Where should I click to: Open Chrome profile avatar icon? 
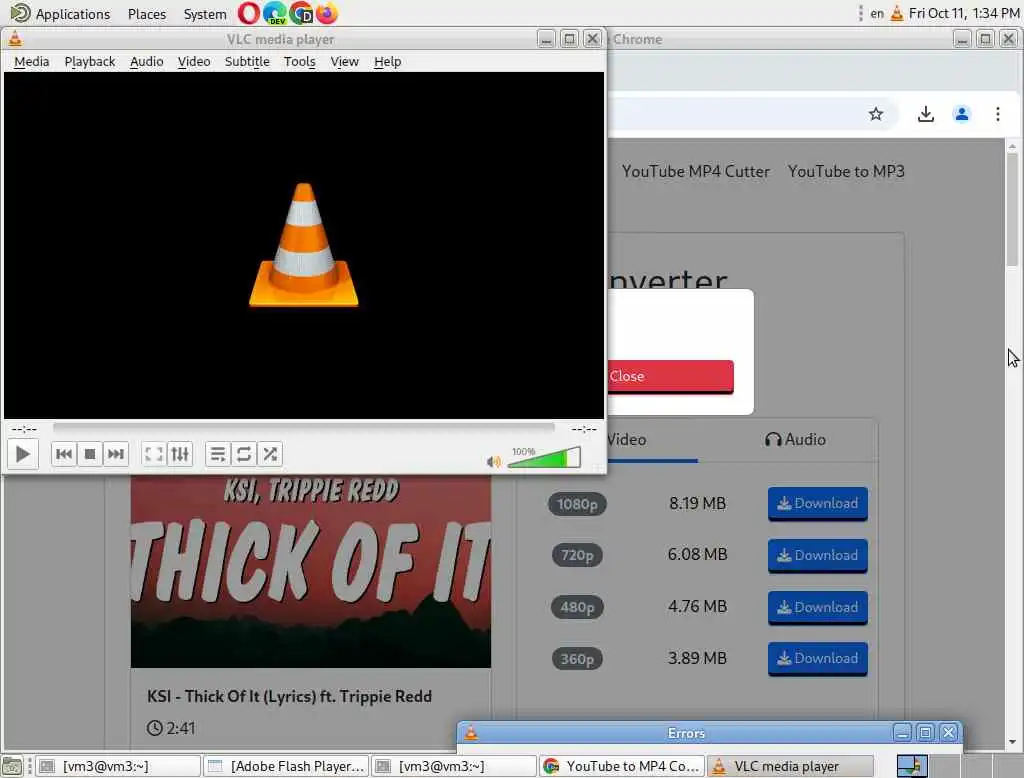pyautogui.click(x=961, y=114)
